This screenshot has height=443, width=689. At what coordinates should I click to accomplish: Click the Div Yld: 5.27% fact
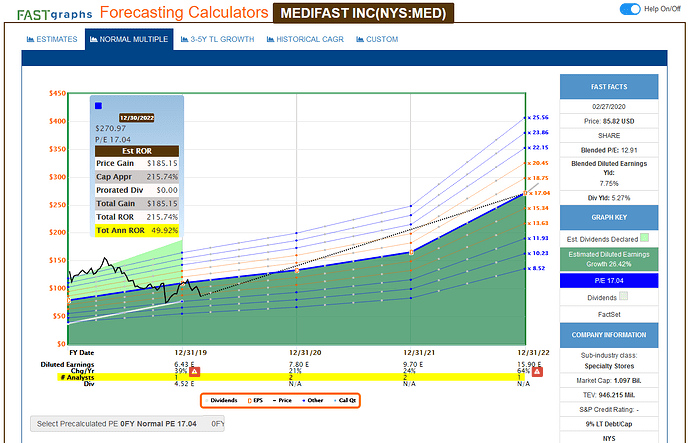609,198
